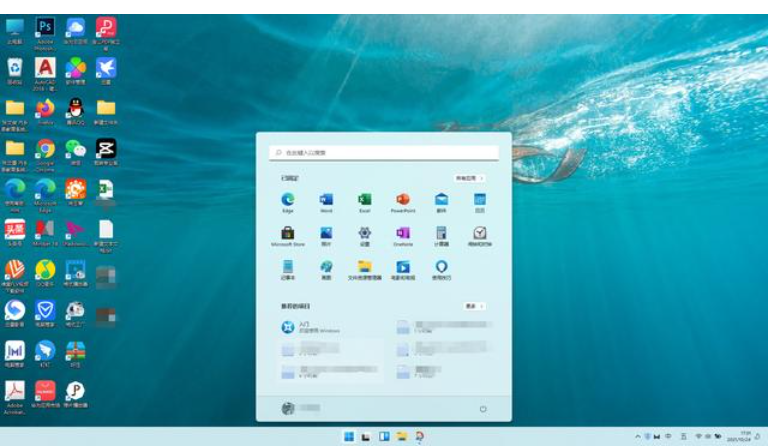
Task: Open the Tips app in Start menu
Action: pos(441,269)
